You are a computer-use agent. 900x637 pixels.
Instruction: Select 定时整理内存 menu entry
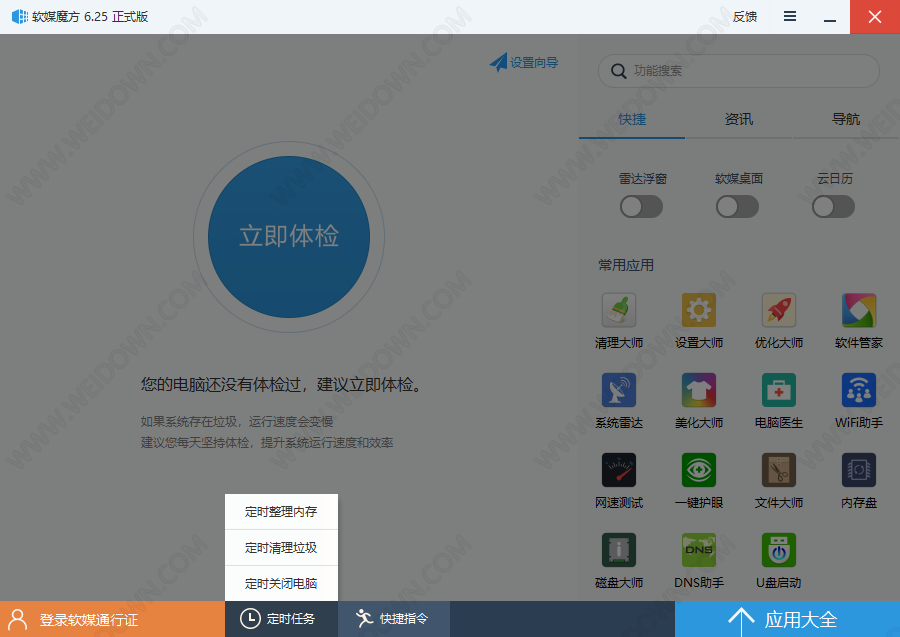click(281, 511)
